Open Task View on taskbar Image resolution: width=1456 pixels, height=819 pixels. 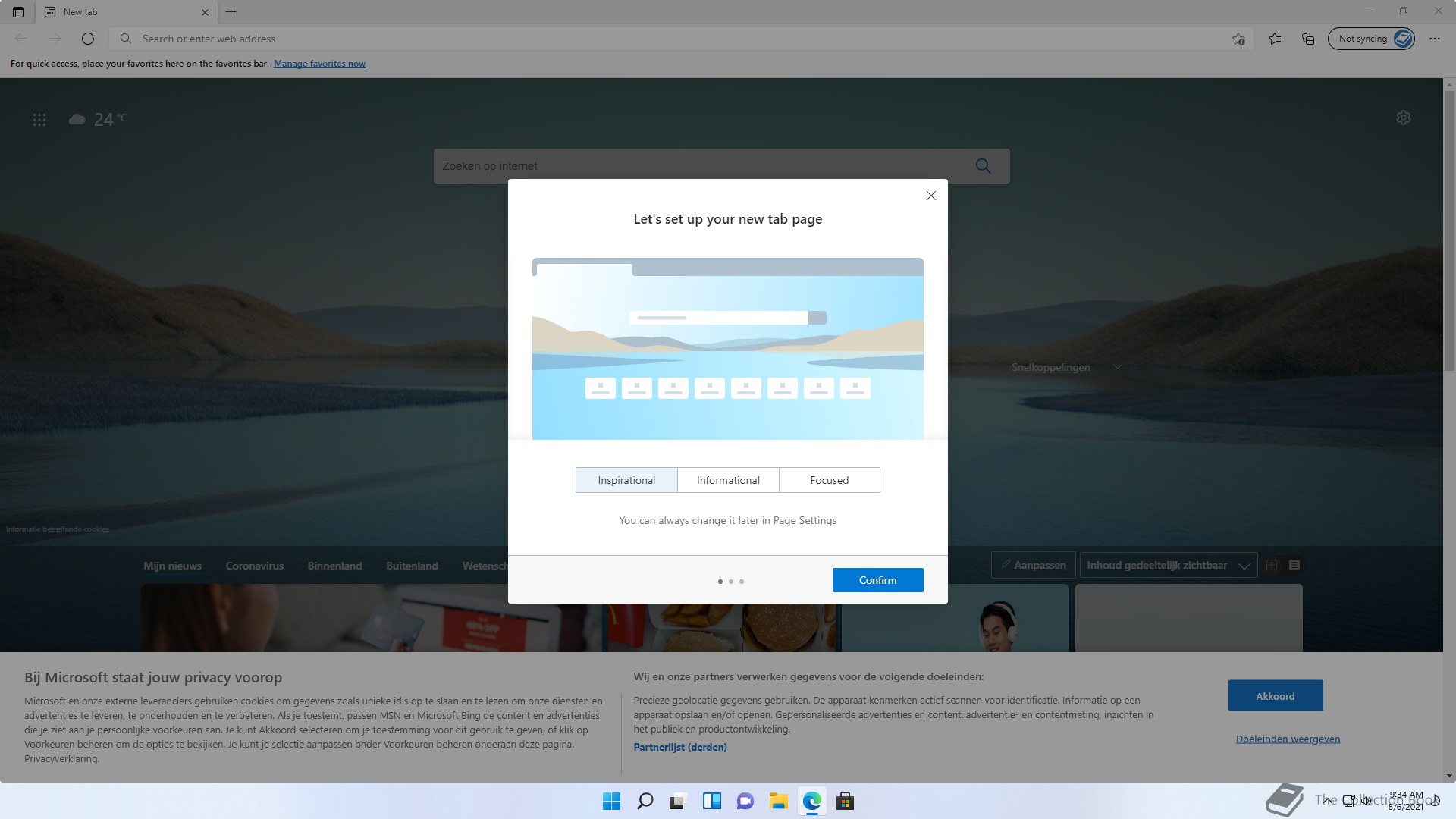tap(678, 801)
